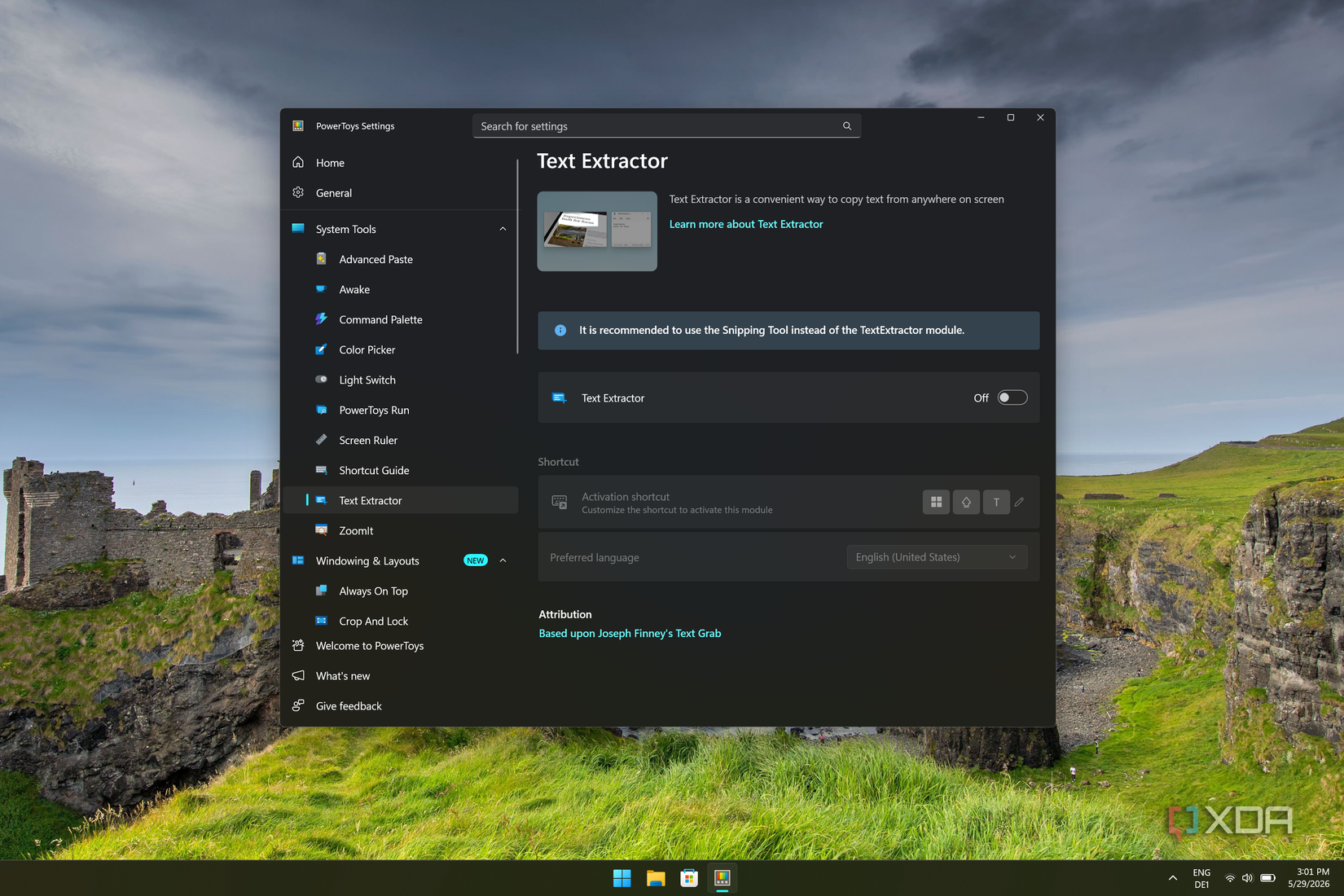Click the volume icon in system tray
The image size is (1344, 896).
click(1247, 878)
